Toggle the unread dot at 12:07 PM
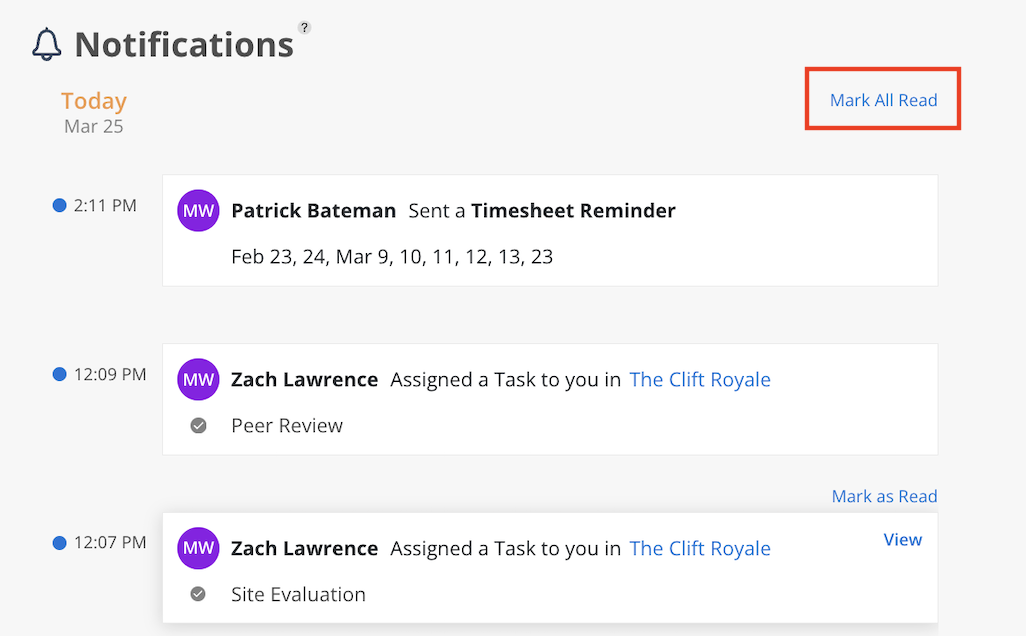 (x=59, y=543)
